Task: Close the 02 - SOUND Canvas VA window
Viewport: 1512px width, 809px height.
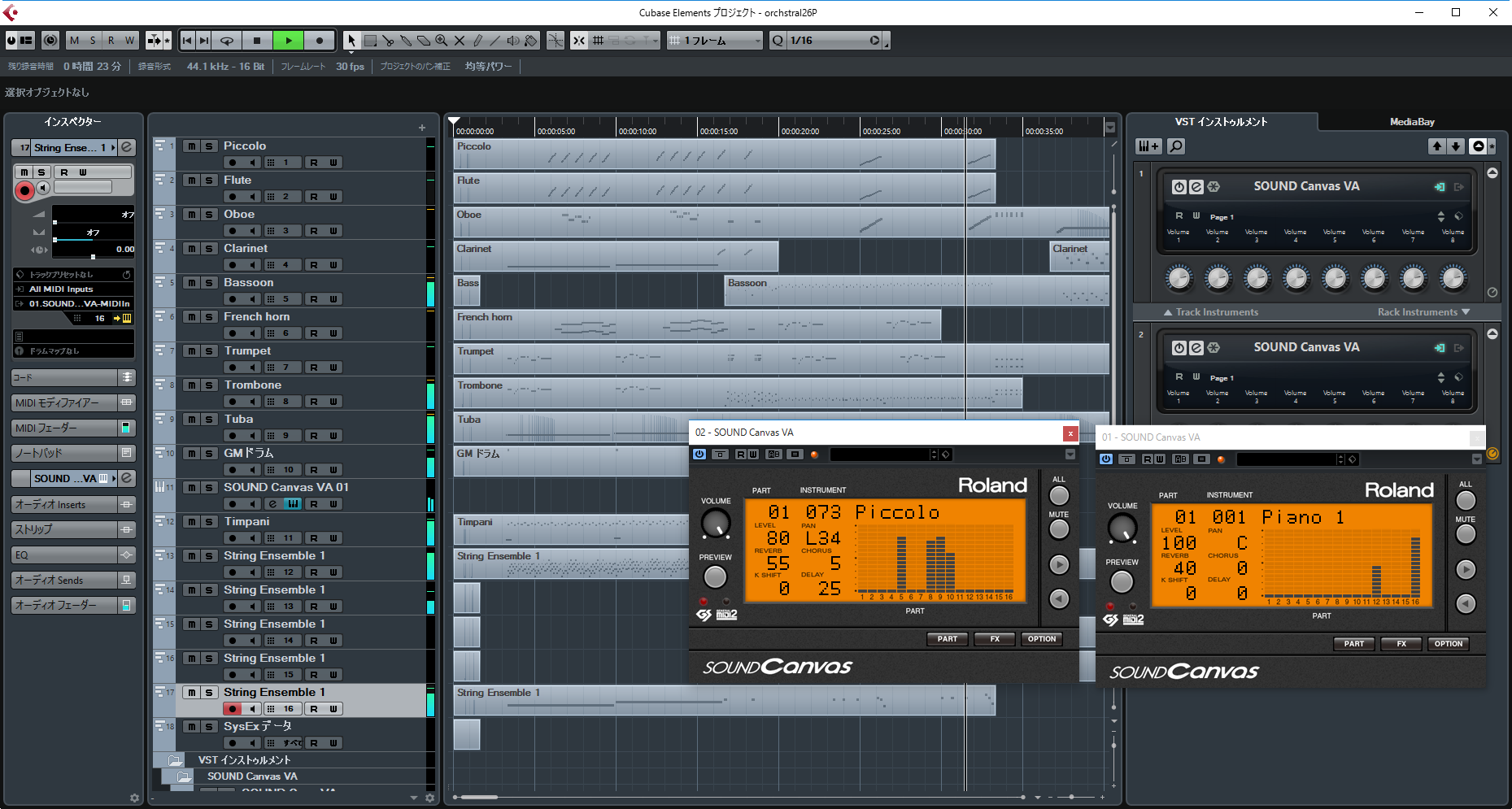Action: (1071, 433)
